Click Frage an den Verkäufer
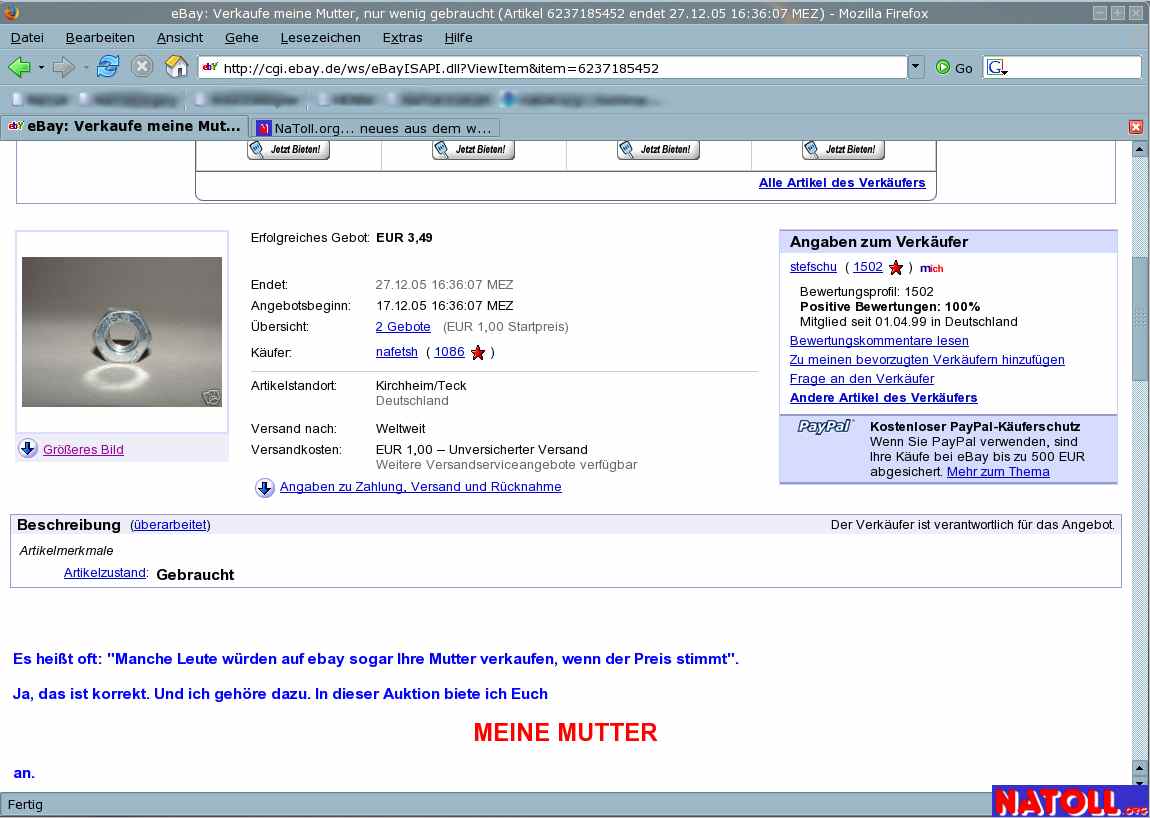1150x818 pixels. click(x=862, y=379)
